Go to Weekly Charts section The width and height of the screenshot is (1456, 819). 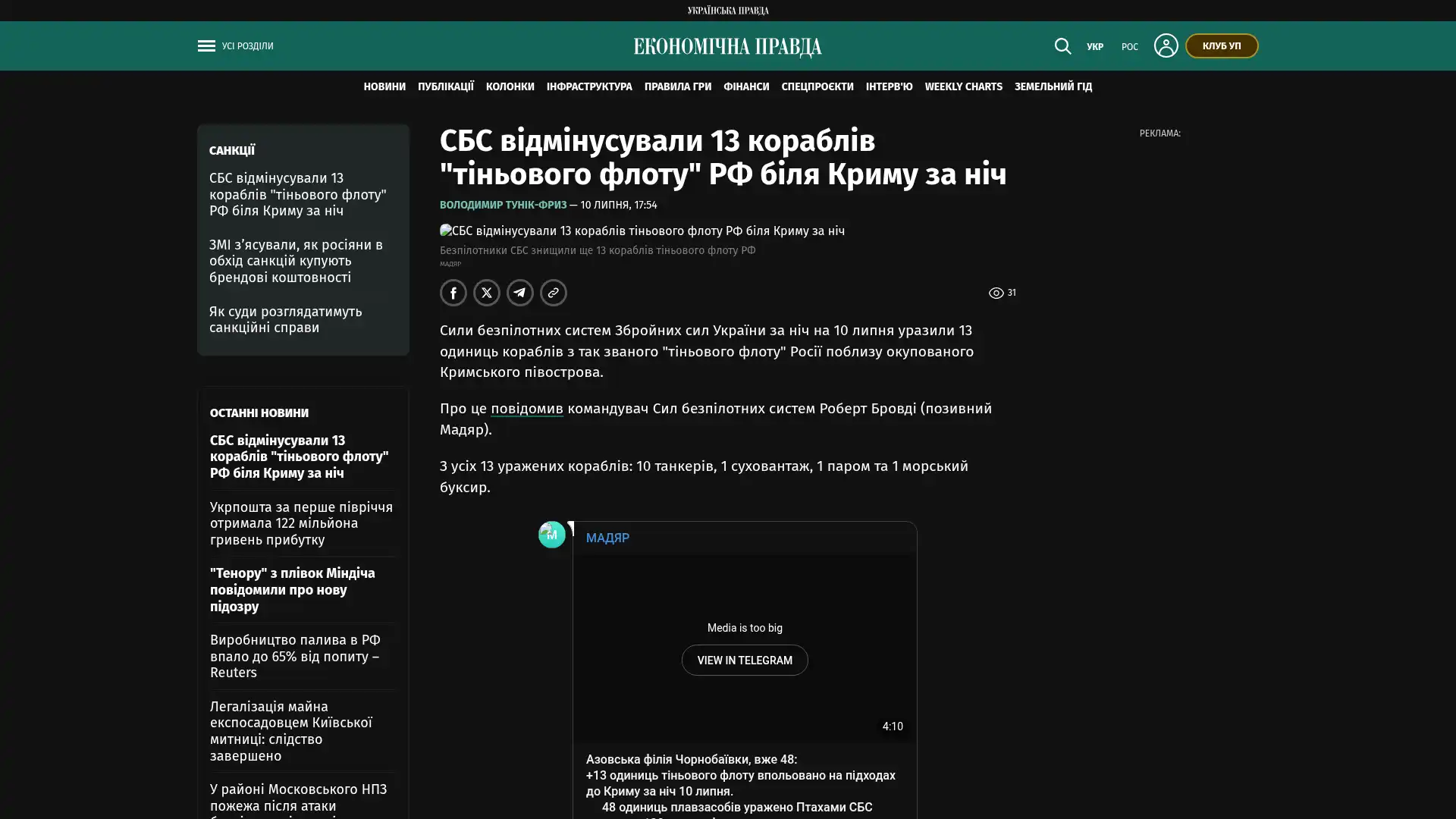[963, 87]
